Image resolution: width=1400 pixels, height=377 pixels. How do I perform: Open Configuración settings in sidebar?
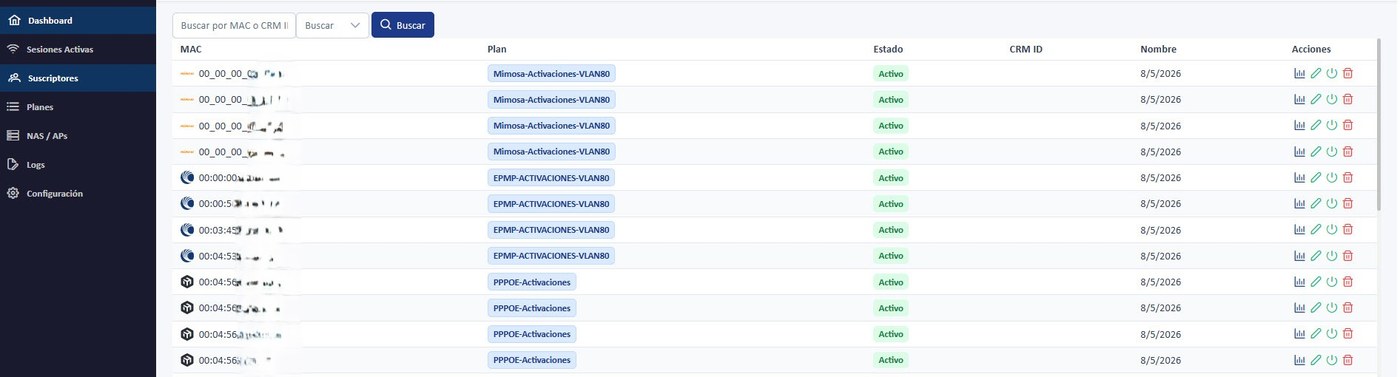pyautogui.click(x=78, y=194)
